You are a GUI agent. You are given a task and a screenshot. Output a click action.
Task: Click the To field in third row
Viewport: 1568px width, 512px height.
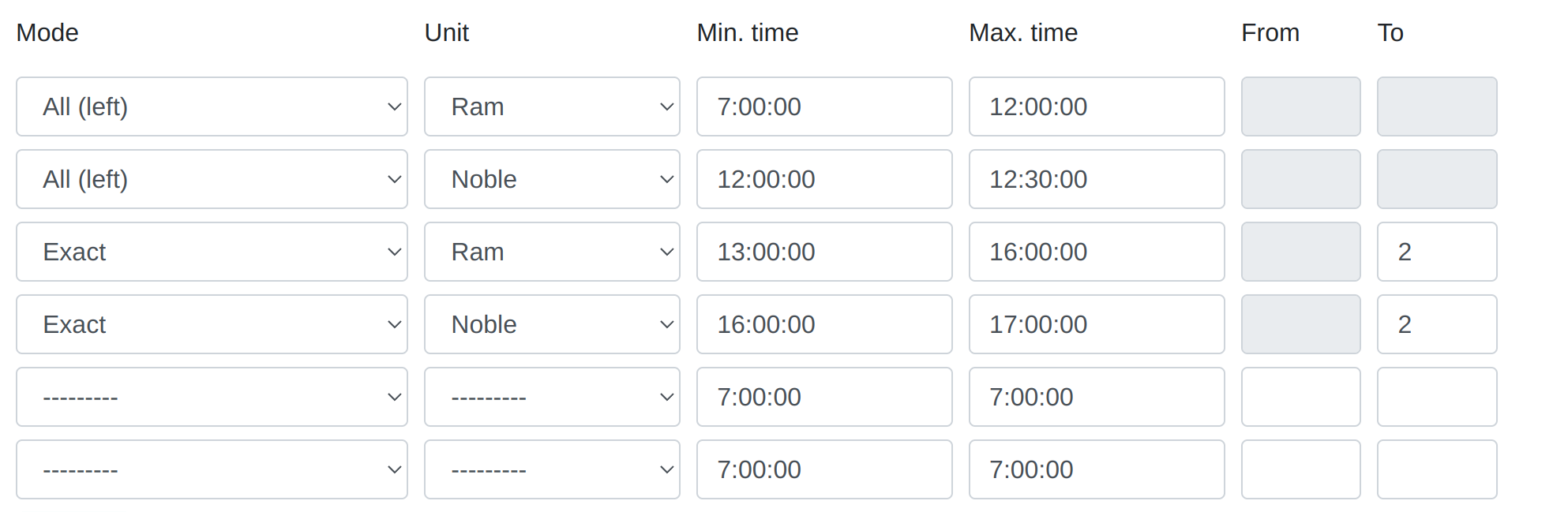1437,252
